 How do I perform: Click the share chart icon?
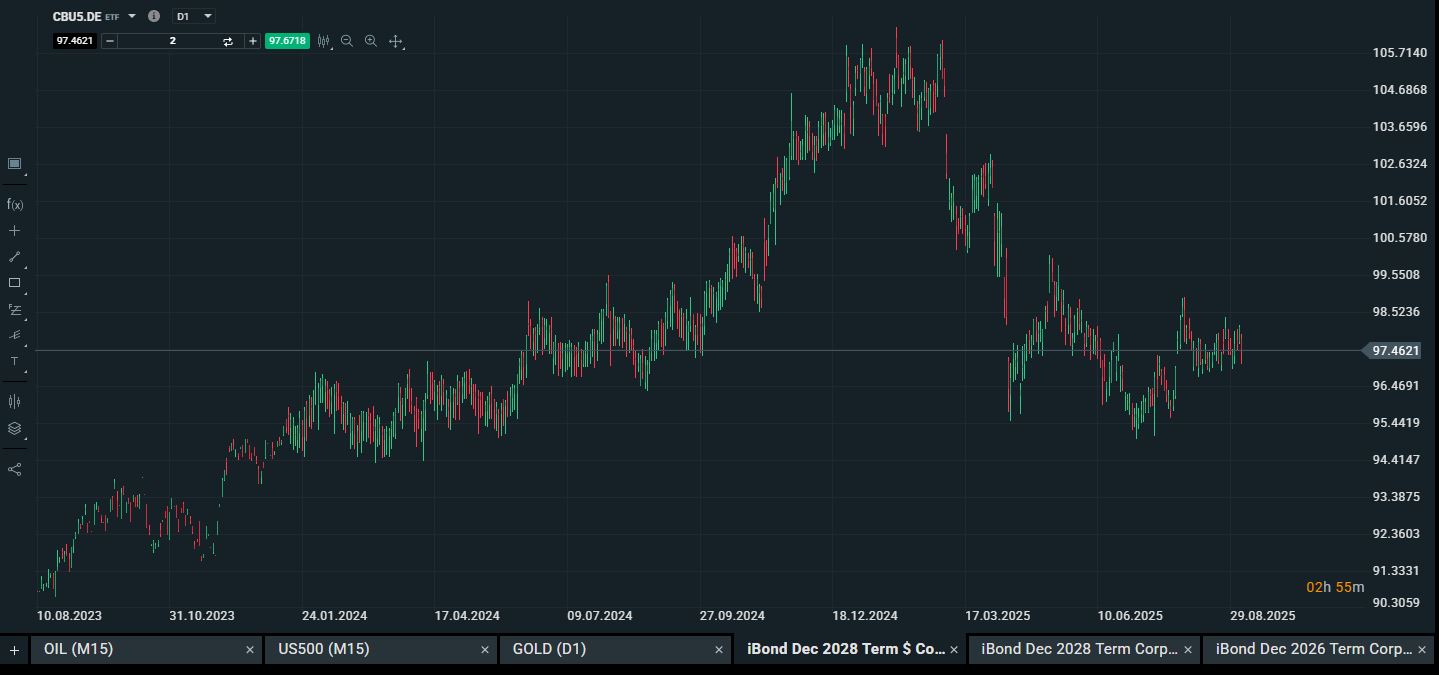tap(15, 469)
